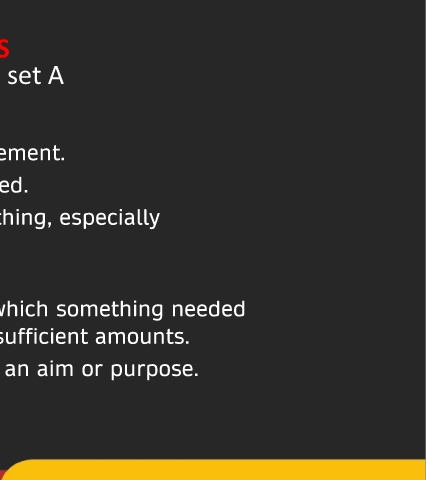Click the word 'an' starting the last line
This screenshot has height=480, width=426.
(17, 370)
